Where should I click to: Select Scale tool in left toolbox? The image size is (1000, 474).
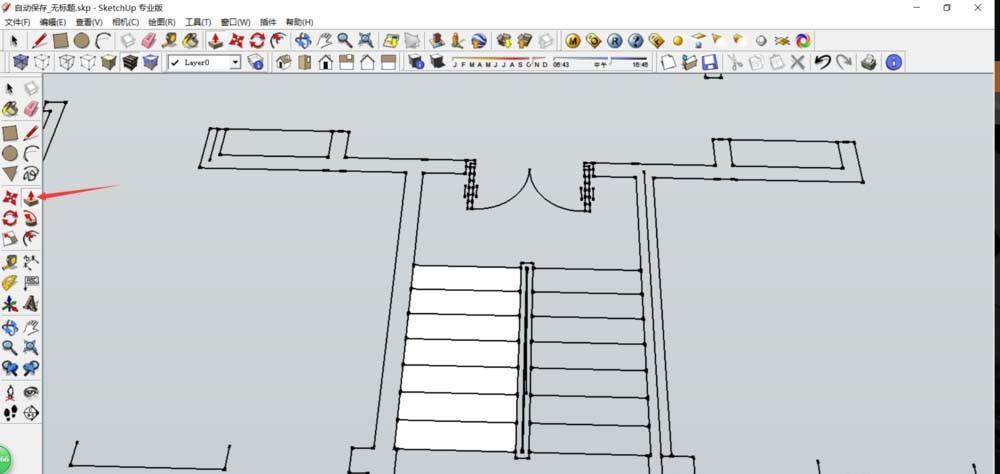10,239
